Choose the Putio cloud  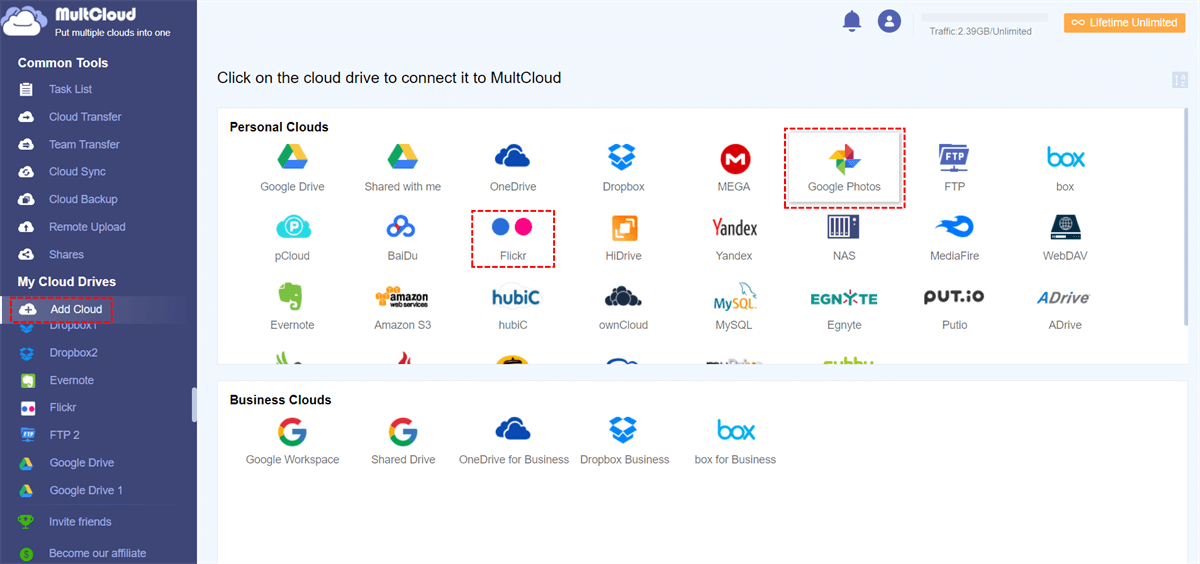click(x=954, y=306)
